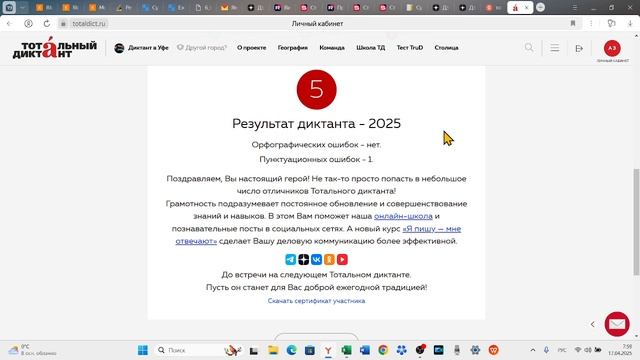Bookmark the page with bookmark icon
The width and height of the screenshot is (640, 360).
point(573,24)
